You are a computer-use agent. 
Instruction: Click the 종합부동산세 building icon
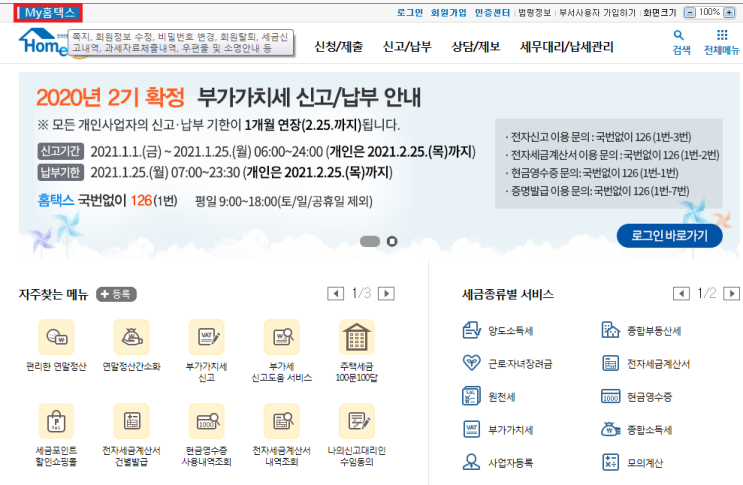pyautogui.click(x=610, y=330)
